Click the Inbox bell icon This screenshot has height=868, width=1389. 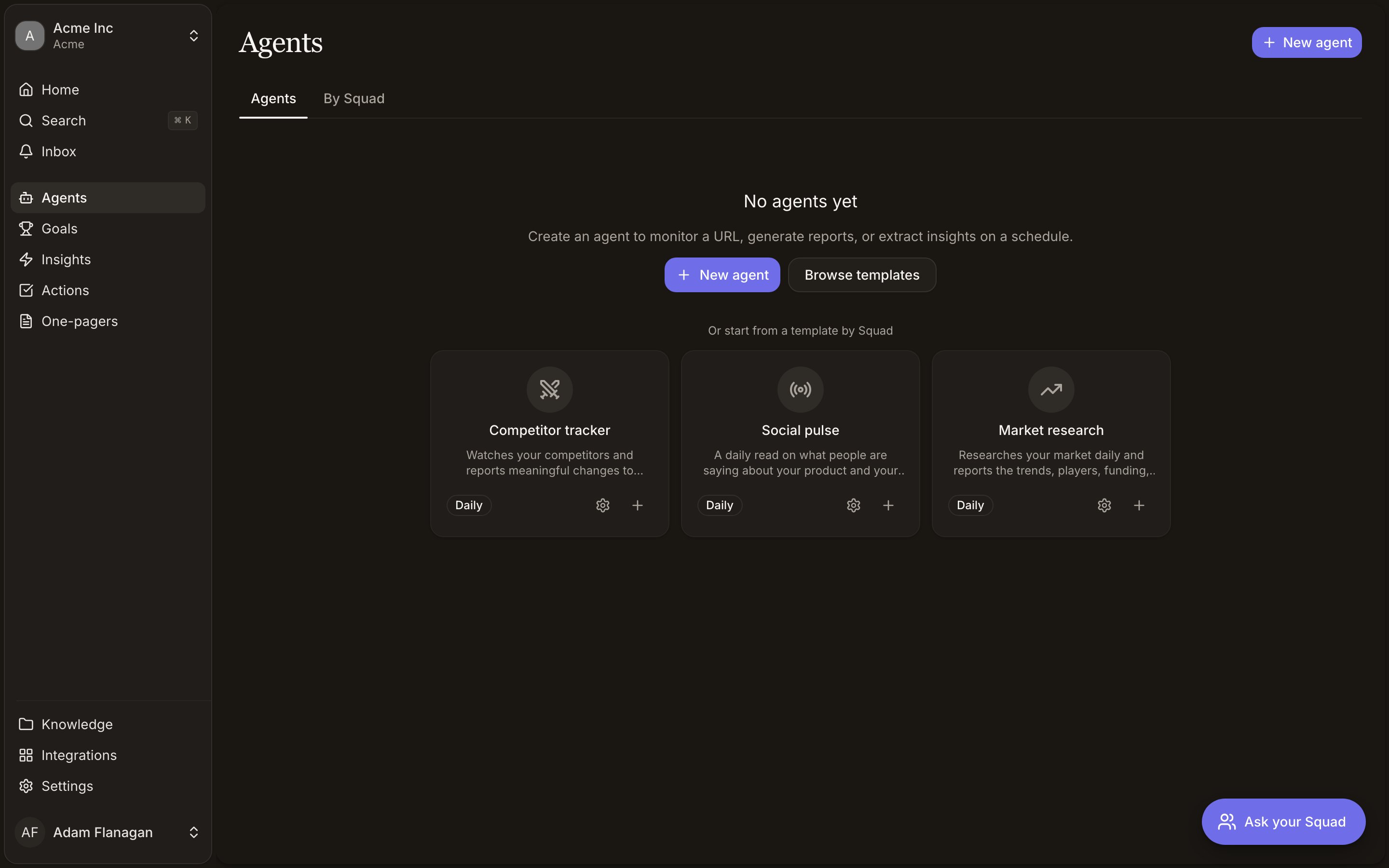[26, 151]
